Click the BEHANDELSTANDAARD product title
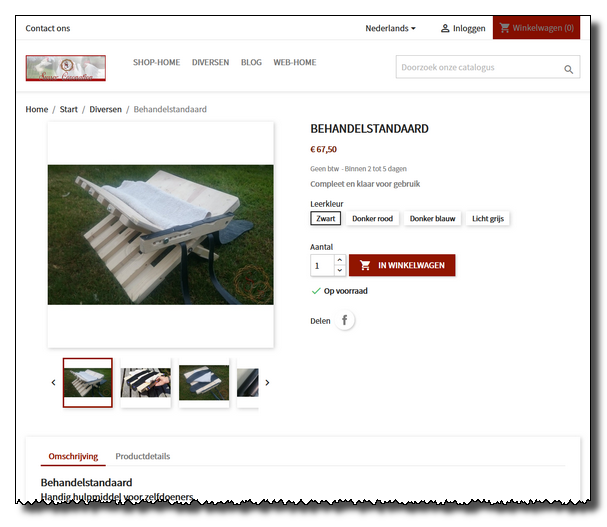 369,129
